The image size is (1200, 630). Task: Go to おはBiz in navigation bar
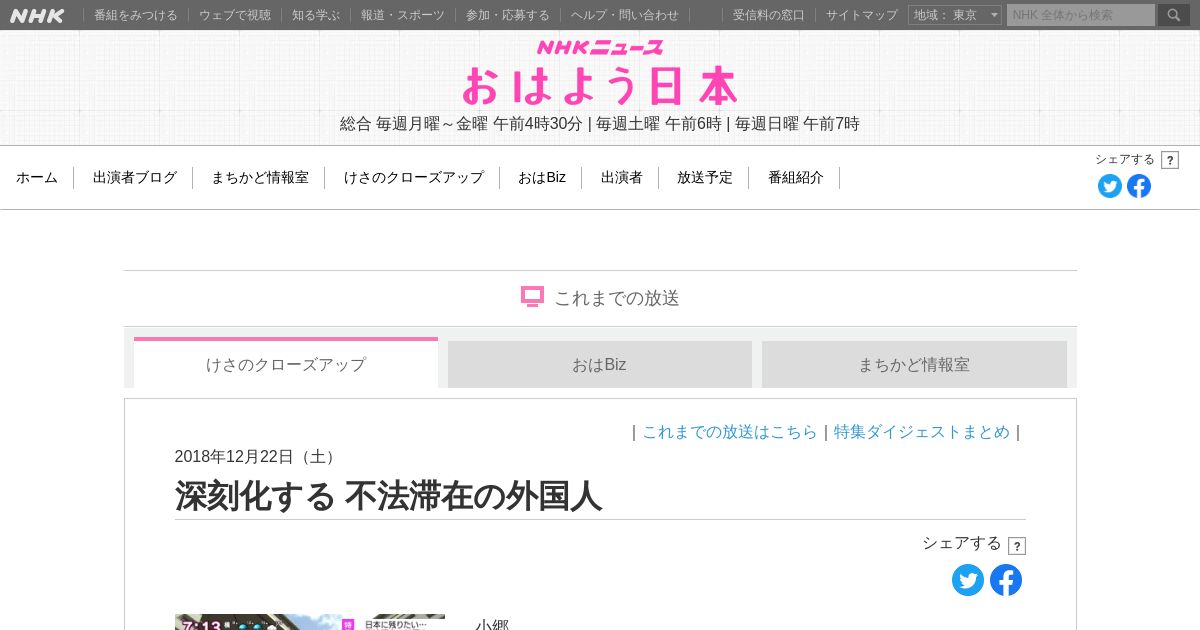tap(542, 177)
